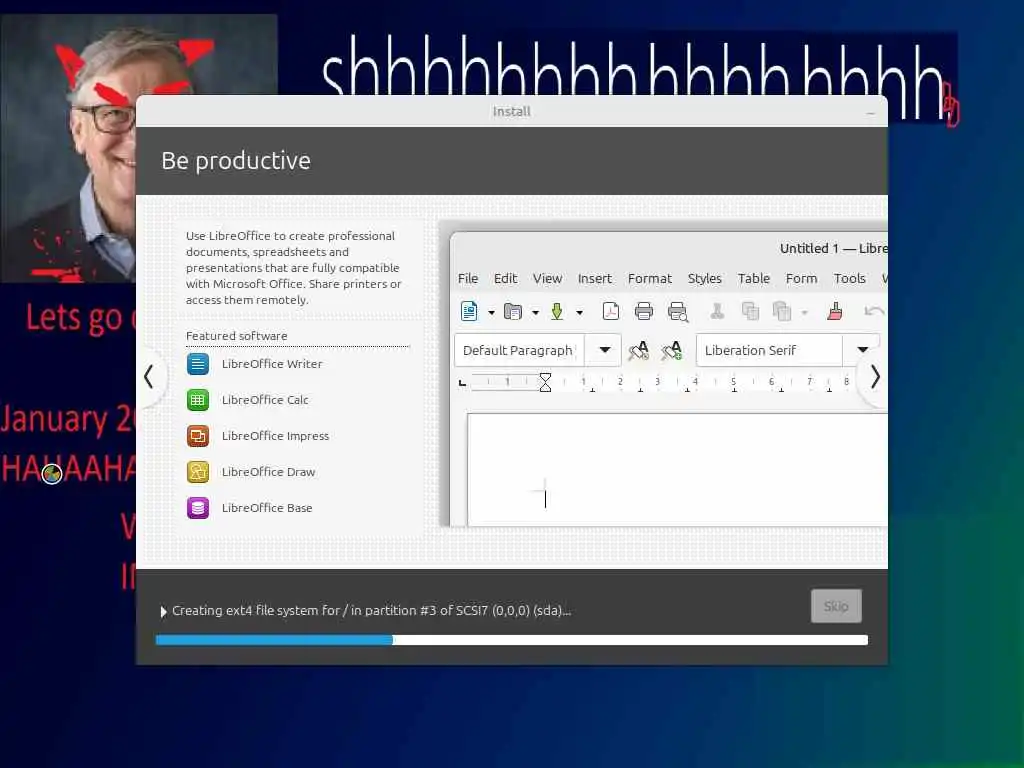Open the File menu

pos(468,279)
